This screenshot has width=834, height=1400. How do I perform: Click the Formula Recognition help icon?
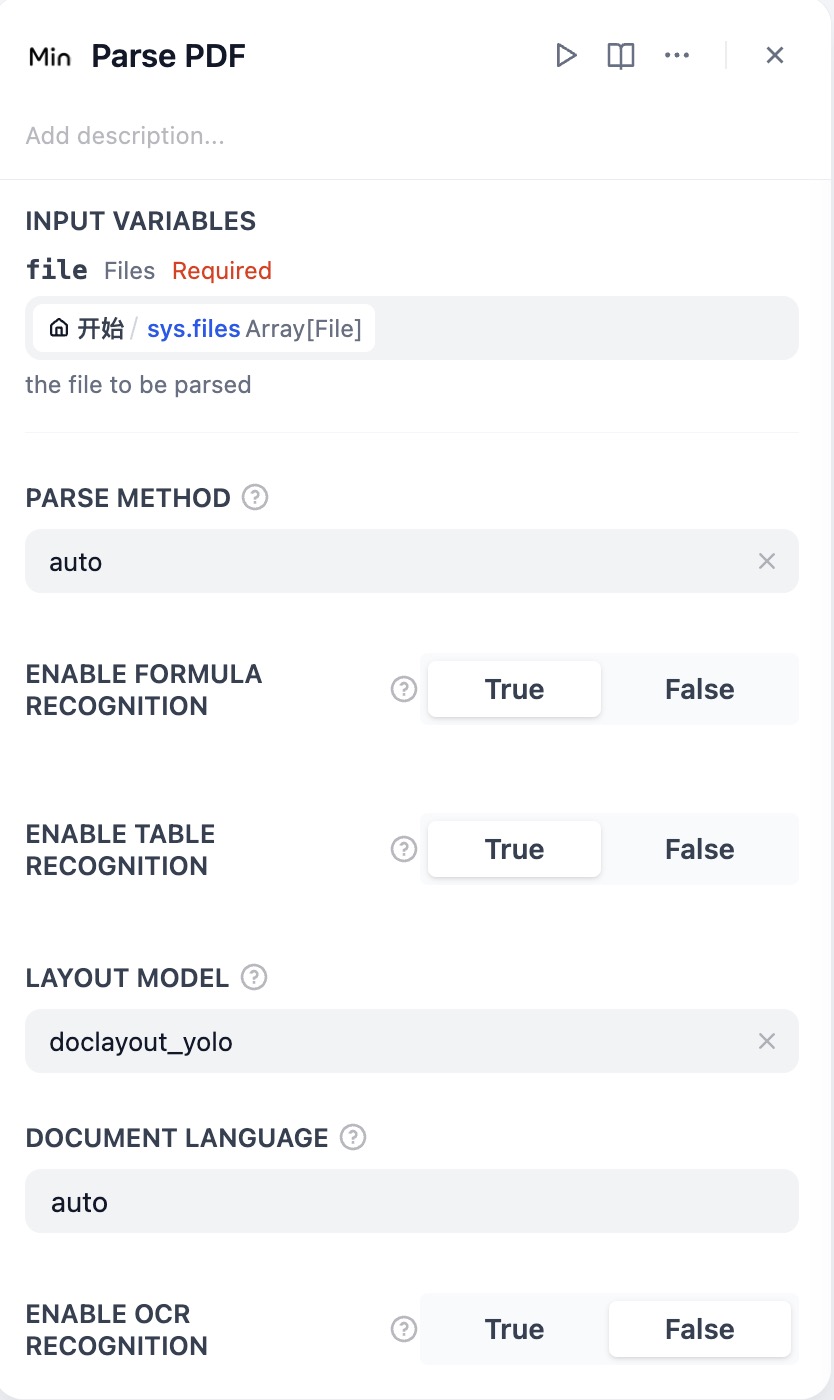[x=403, y=689]
